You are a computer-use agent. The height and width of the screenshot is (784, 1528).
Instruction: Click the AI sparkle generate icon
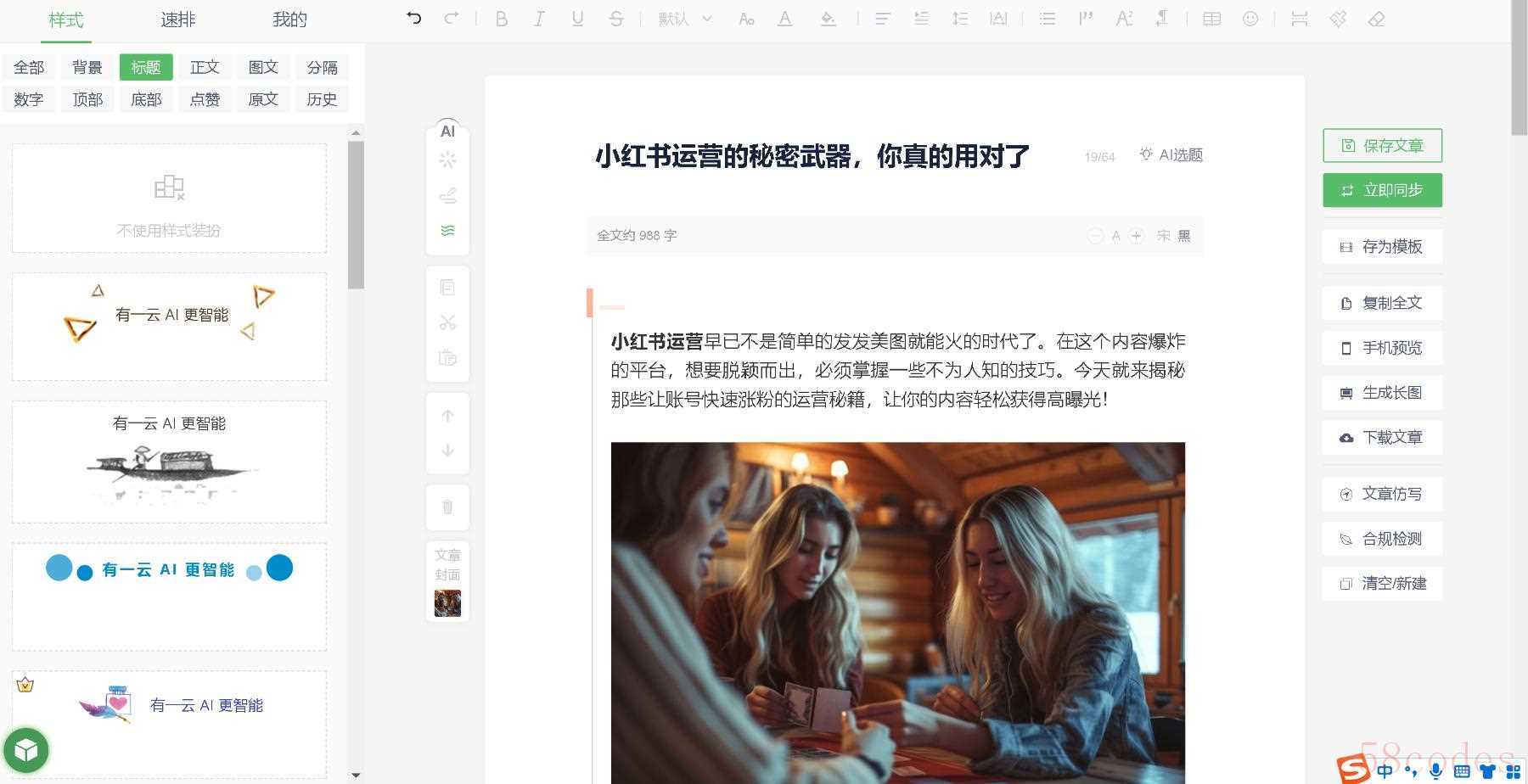(x=447, y=160)
